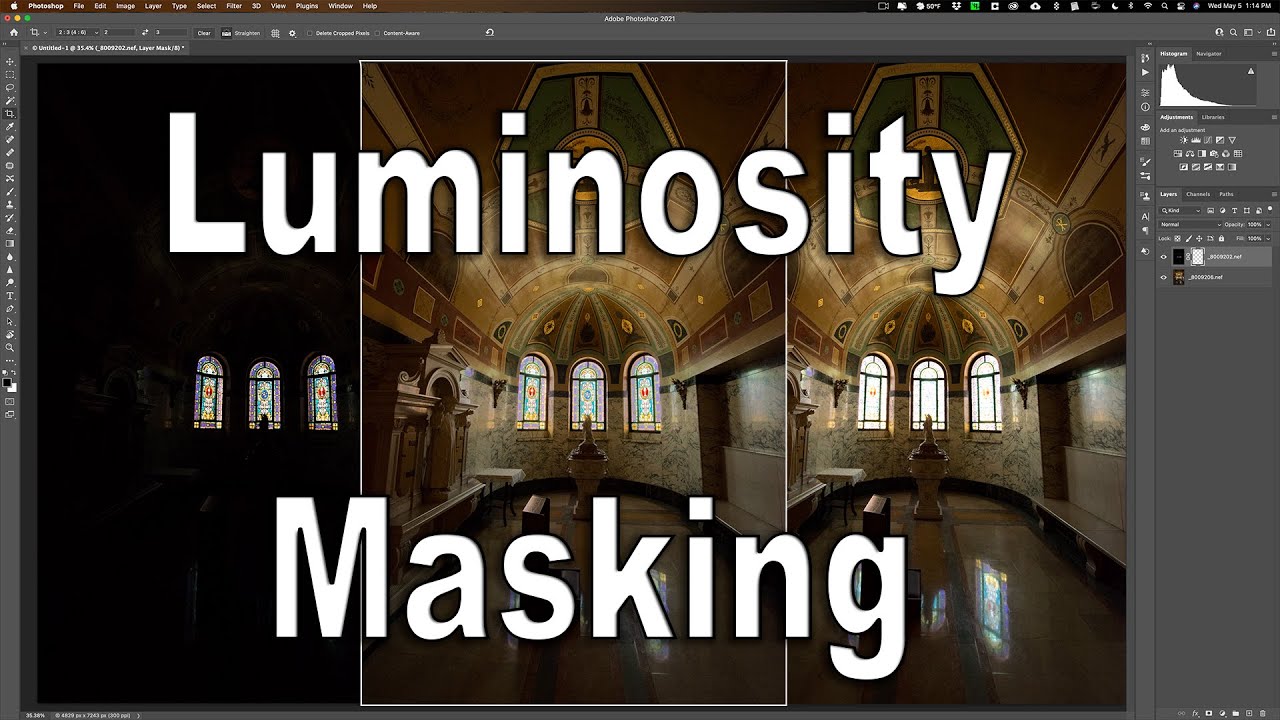
Task: Toggle lock all padlock
Action: (1222, 238)
